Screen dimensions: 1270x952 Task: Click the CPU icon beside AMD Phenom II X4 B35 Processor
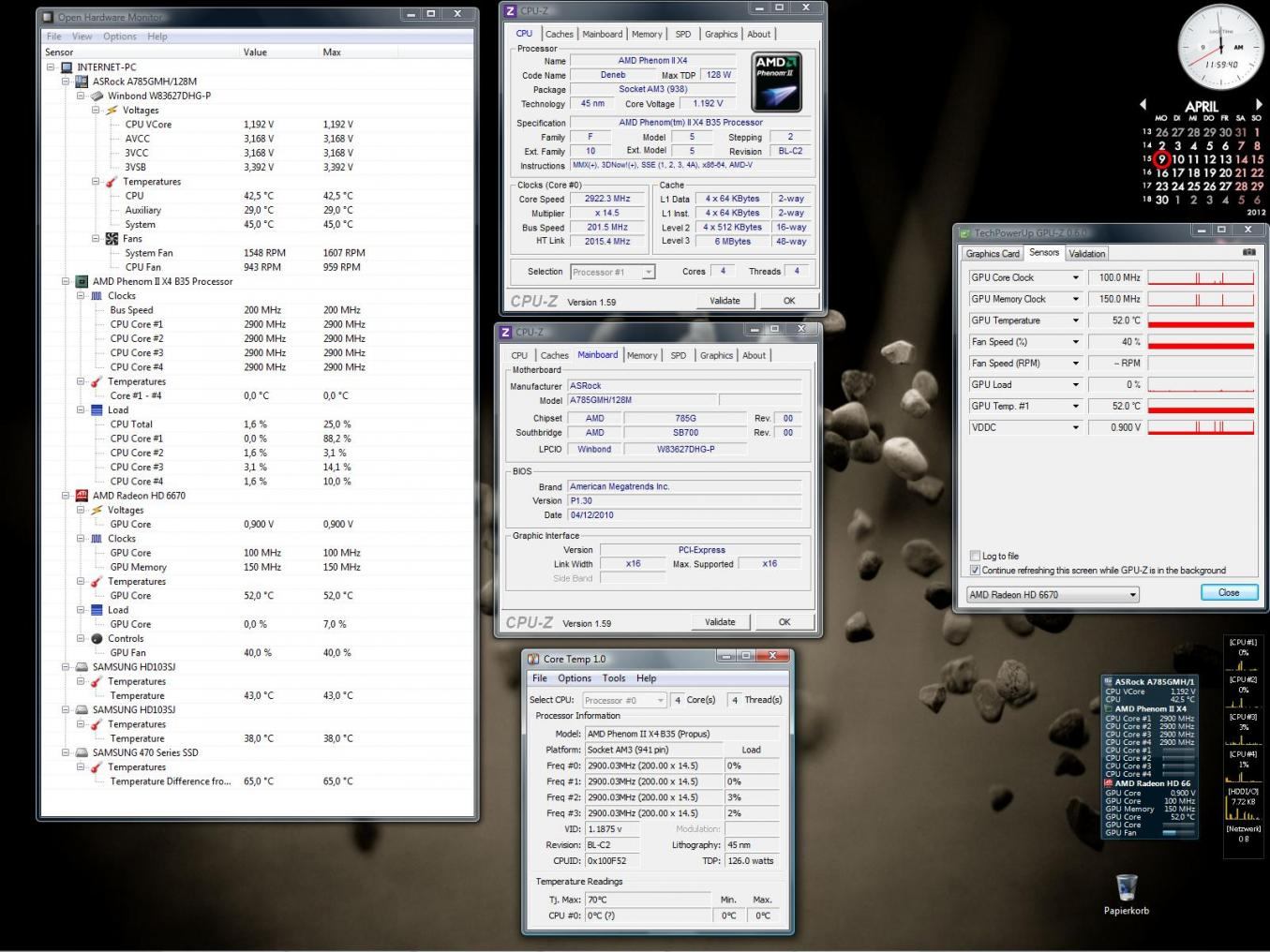(82, 281)
